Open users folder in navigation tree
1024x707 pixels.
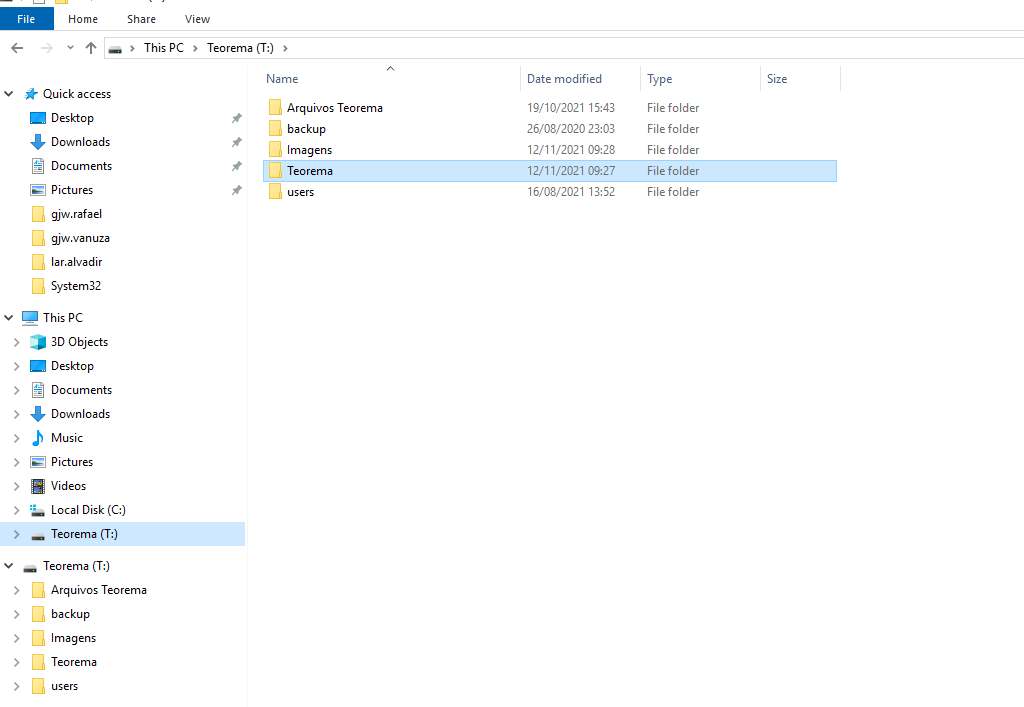coord(64,686)
